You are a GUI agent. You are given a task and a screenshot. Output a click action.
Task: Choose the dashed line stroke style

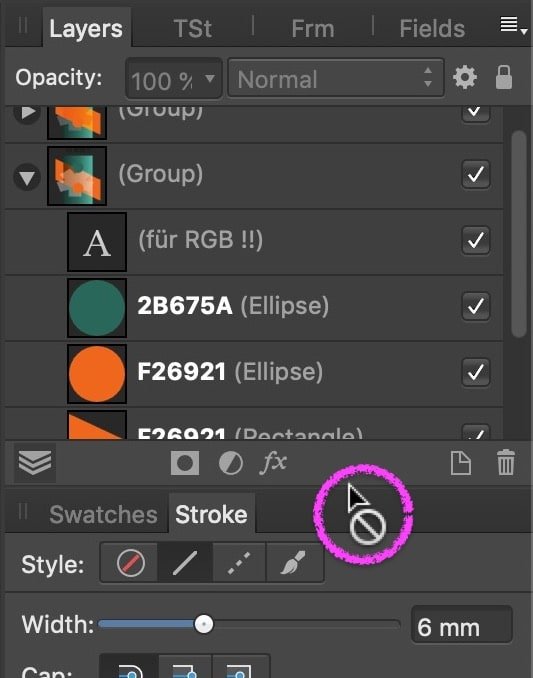coord(239,563)
